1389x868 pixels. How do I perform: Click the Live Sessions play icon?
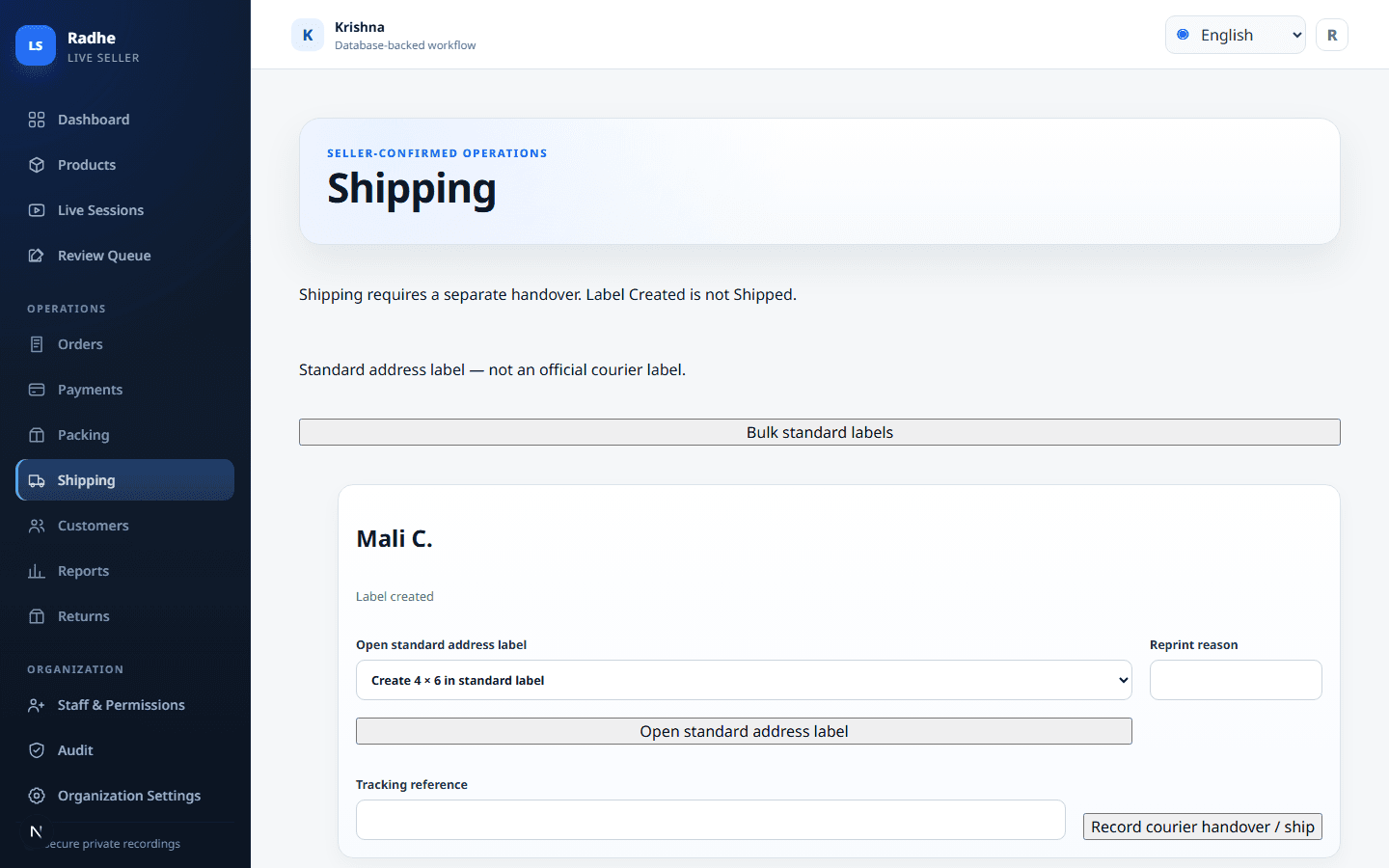pyautogui.click(x=37, y=210)
